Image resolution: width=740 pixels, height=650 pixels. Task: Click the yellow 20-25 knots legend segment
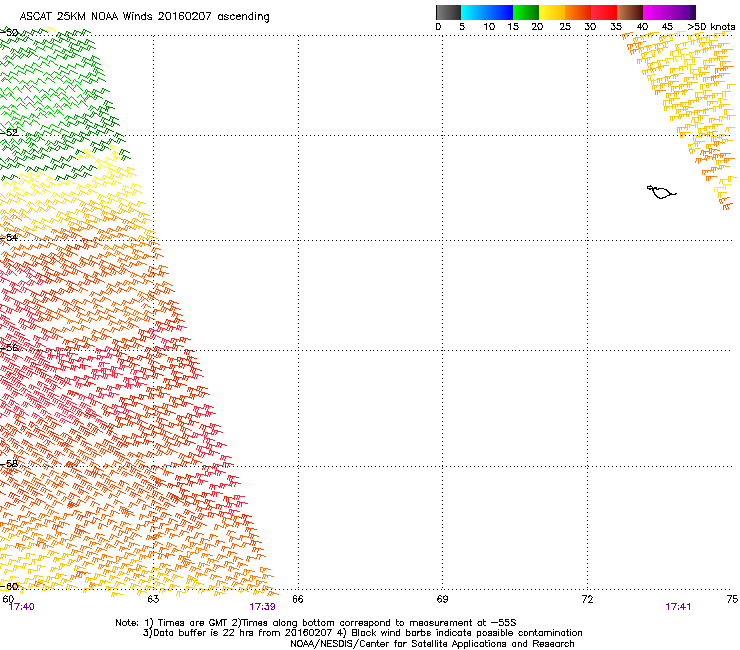tap(552, 12)
